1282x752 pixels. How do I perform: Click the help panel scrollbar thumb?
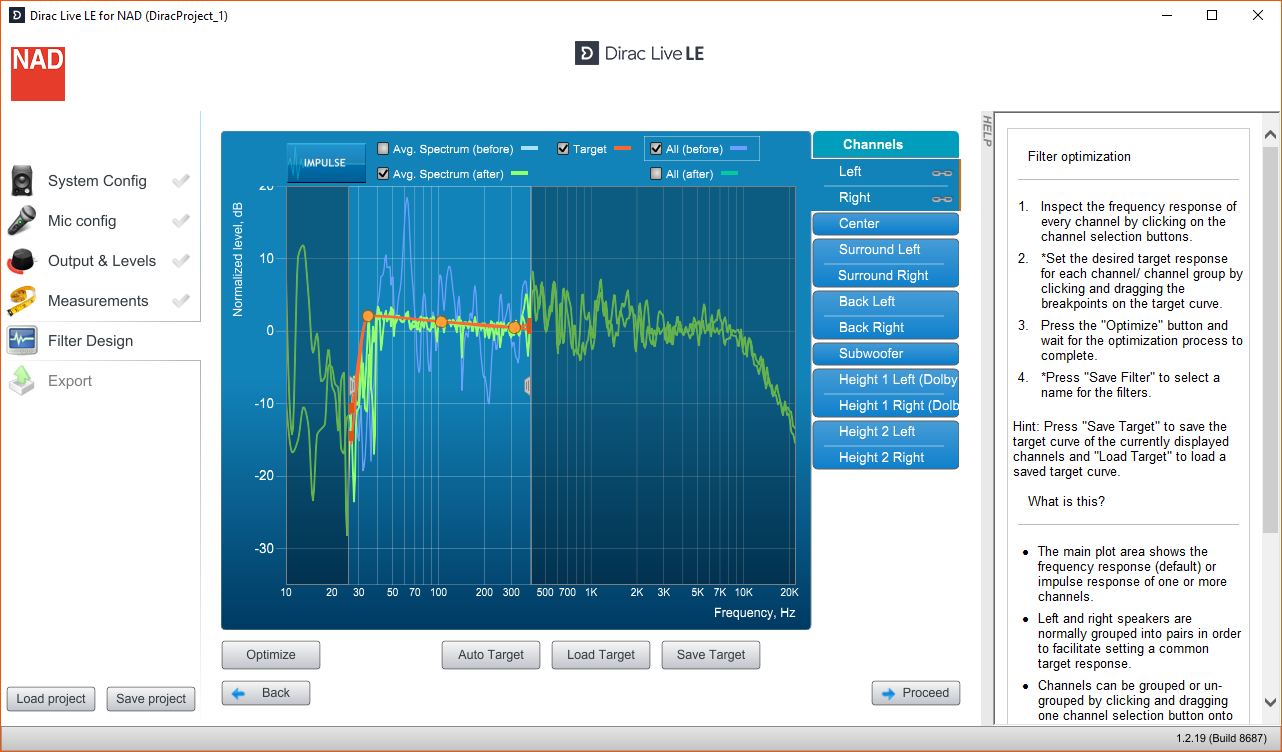[x=1270, y=340]
